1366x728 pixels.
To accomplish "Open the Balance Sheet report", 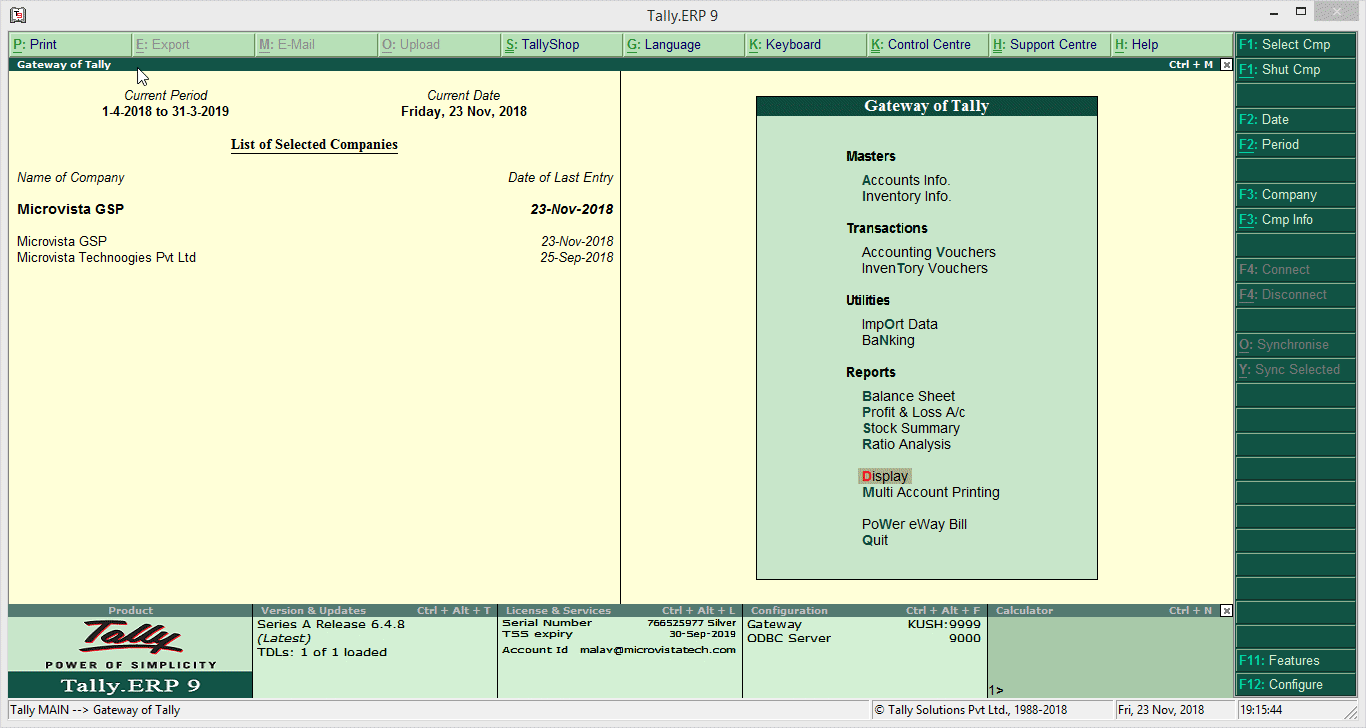I will 909,396.
